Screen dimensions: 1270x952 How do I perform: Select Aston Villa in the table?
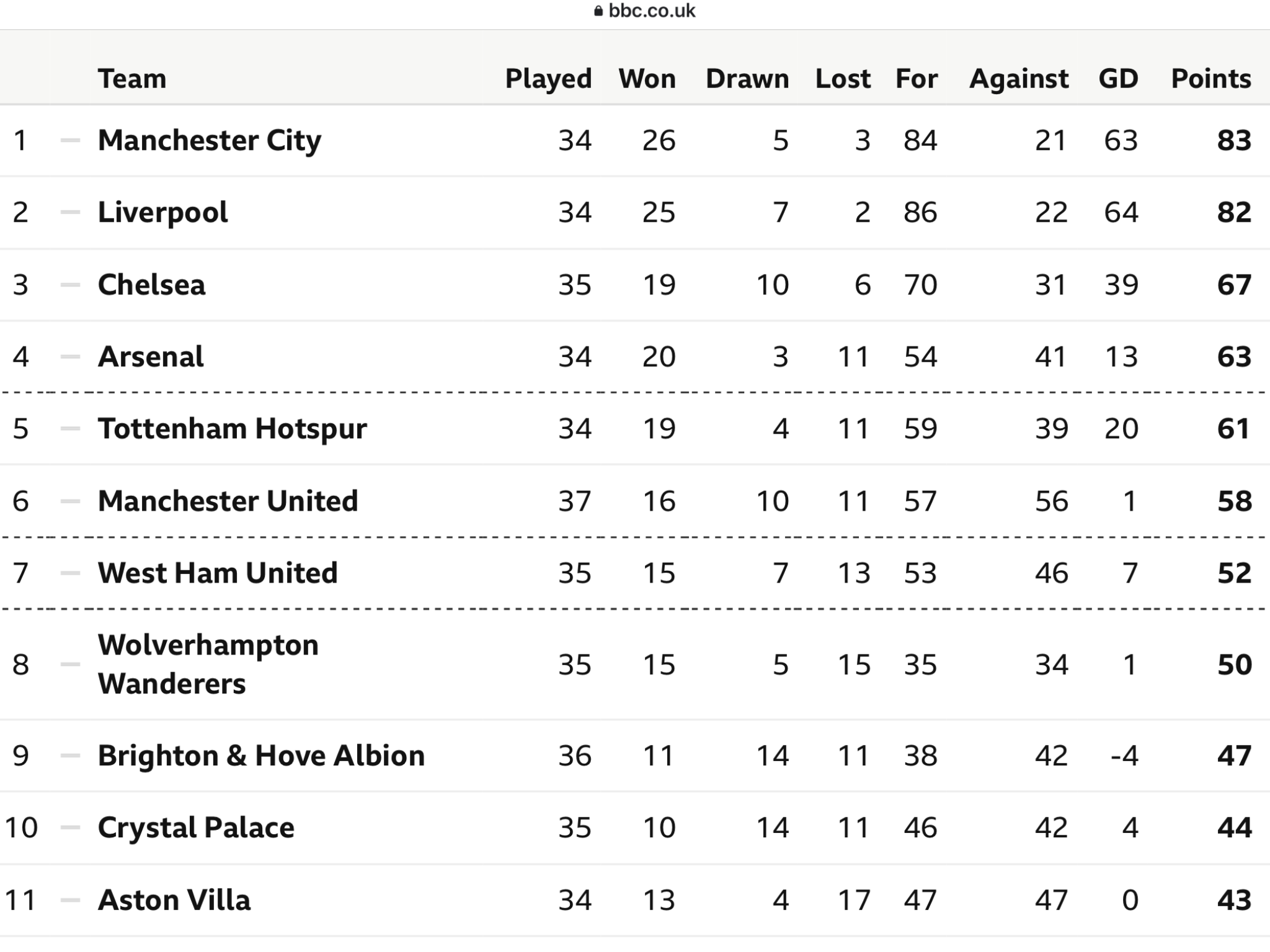[x=174, y=900]
